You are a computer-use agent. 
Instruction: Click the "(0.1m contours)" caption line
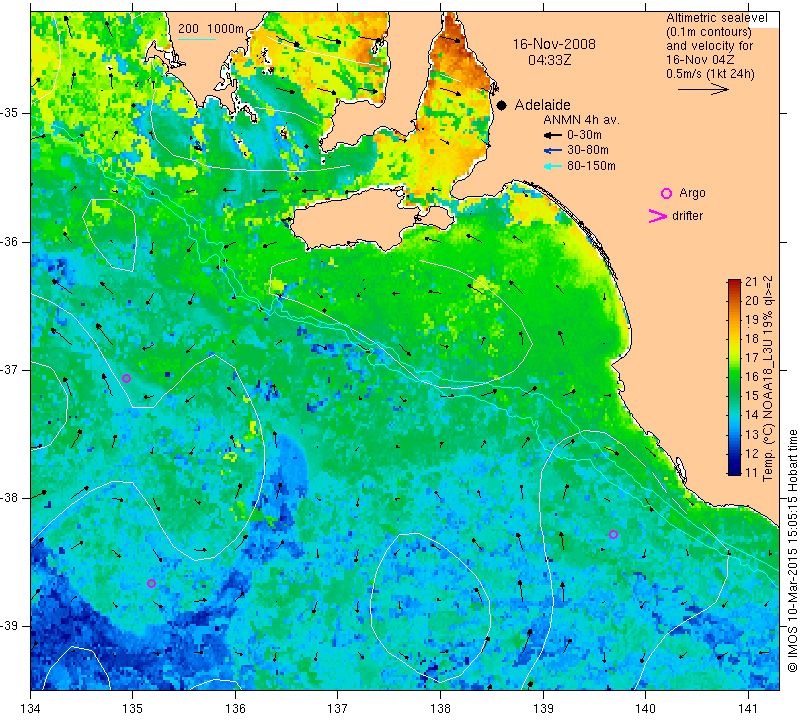click(x=709, y=32)
